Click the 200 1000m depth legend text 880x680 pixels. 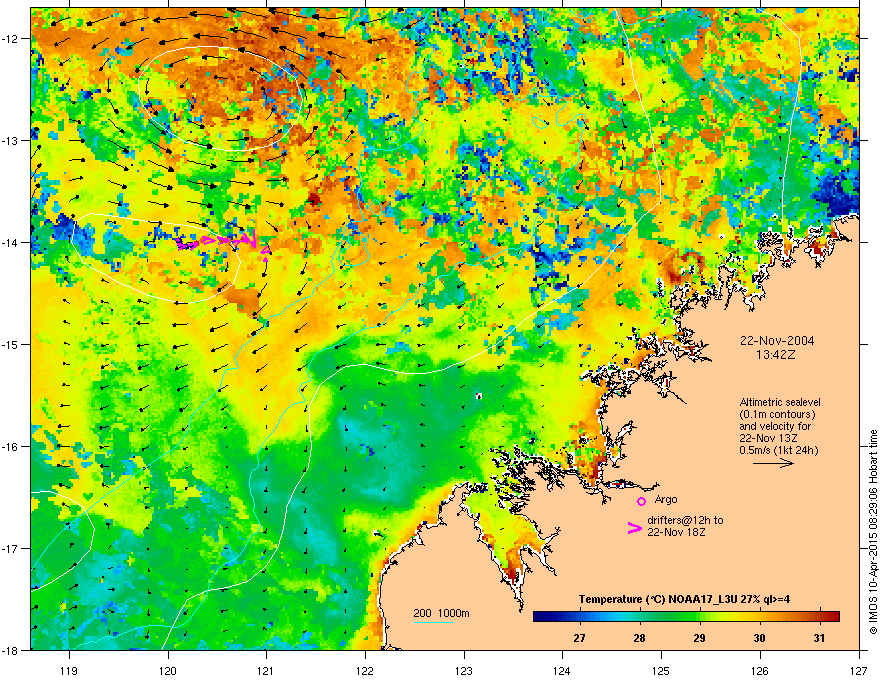point(441,613)
